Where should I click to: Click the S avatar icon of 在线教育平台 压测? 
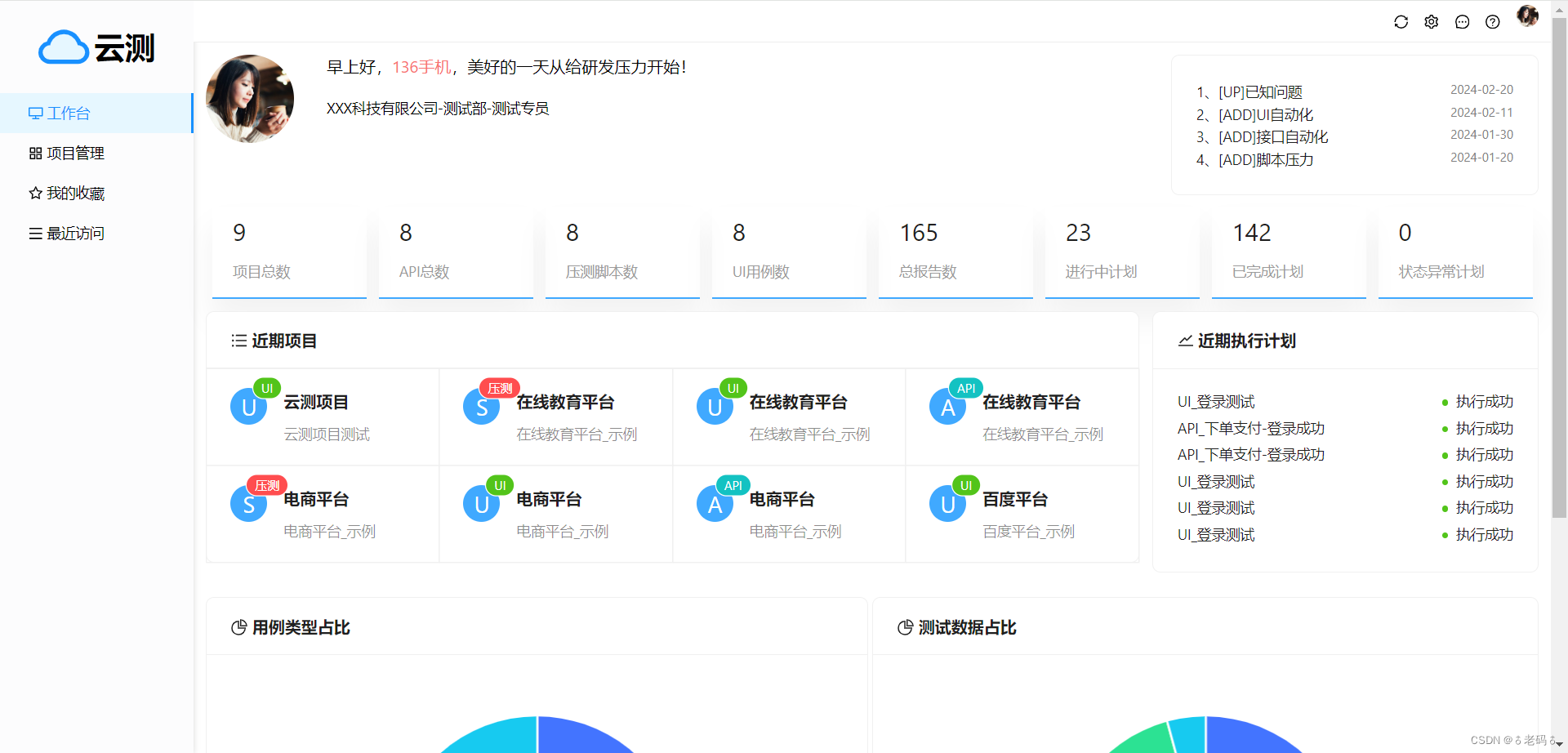pyautogui.click(x=482, y=407)
